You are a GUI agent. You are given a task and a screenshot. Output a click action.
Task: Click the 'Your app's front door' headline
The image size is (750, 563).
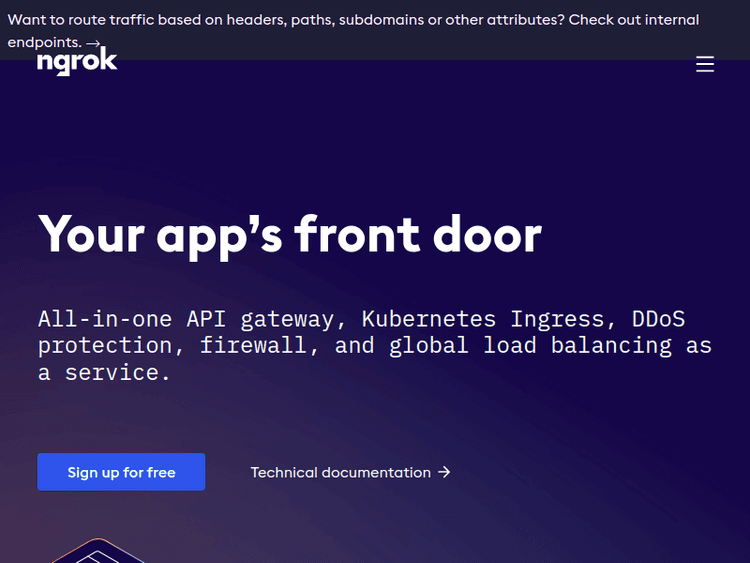click(x=289, y=234)
